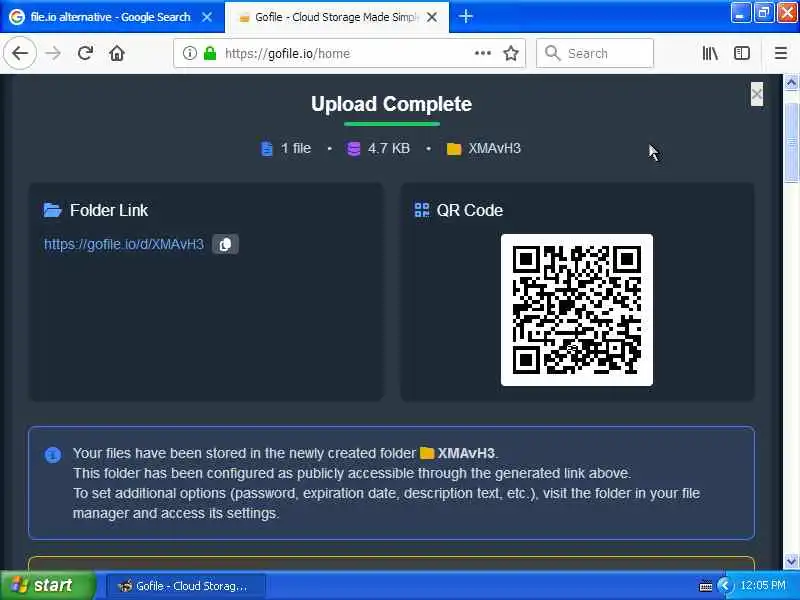Click the Google favicon on first tab

click(x=17, y=17)
